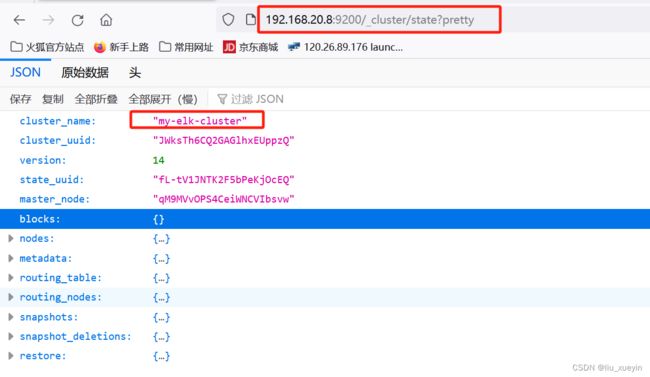Select the "JWksTh6CQ2GAGlhxEUppzQ" value
650x377 pixels.
coord(223,140)
